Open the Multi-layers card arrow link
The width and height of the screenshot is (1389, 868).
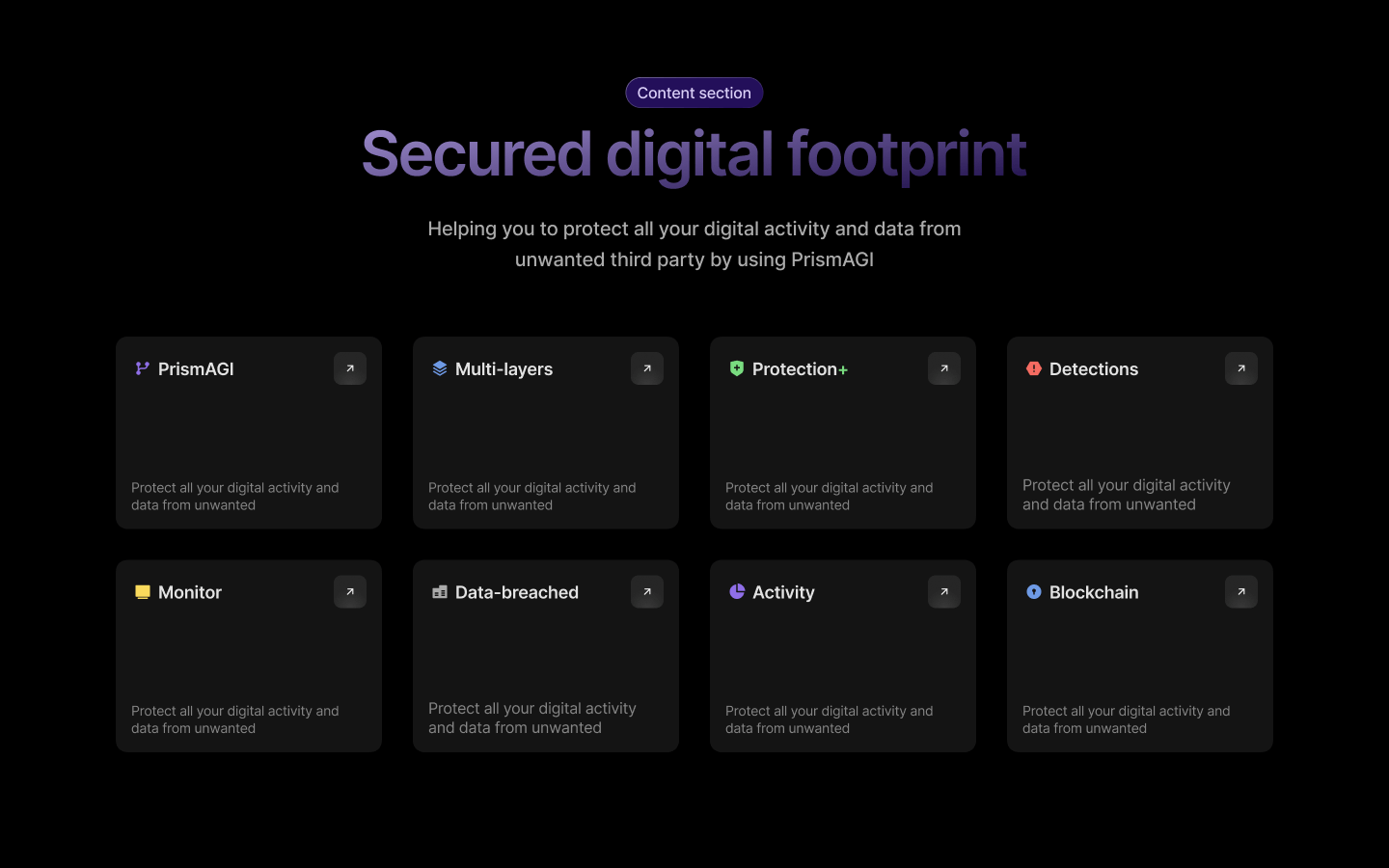pyautogui.click(x=647, y=368)
